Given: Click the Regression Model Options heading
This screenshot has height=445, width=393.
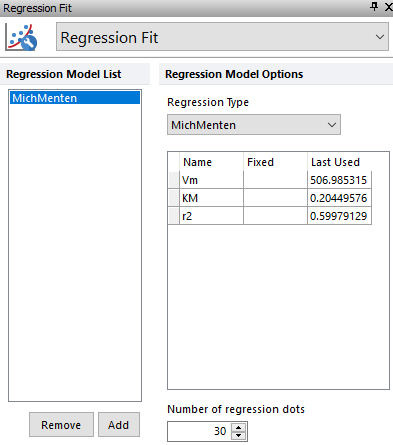Looking at the screenshot, I should point(234,74).
